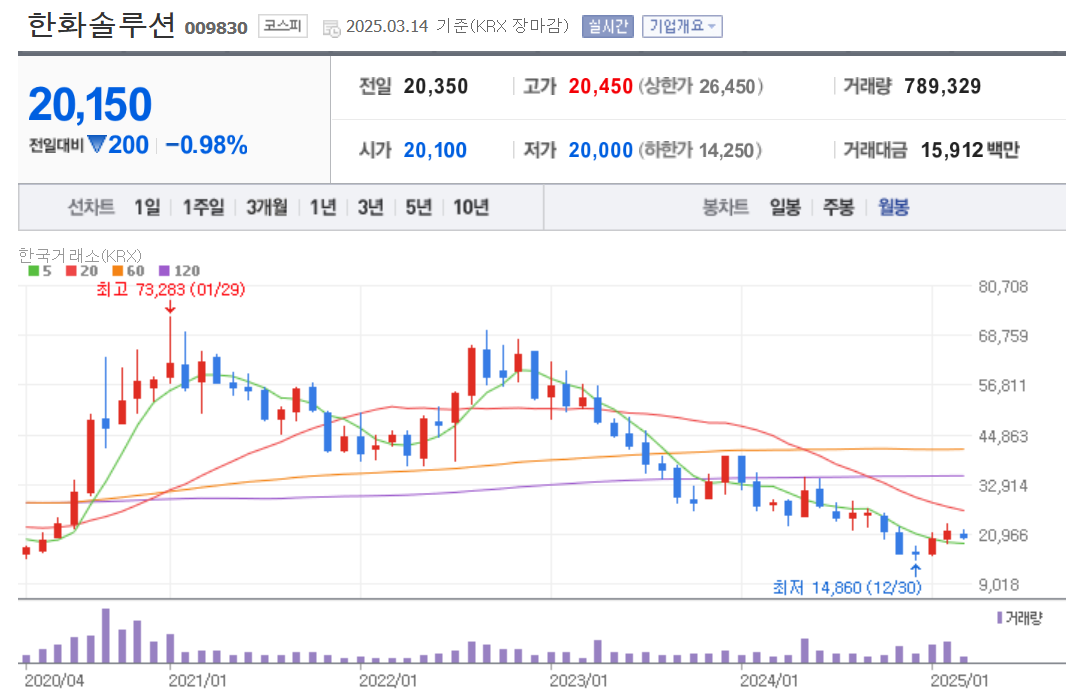Open the 기업개요 dropdown
Image resolution: width=1066 pixels, height=698 pixels.
[682, 27]
